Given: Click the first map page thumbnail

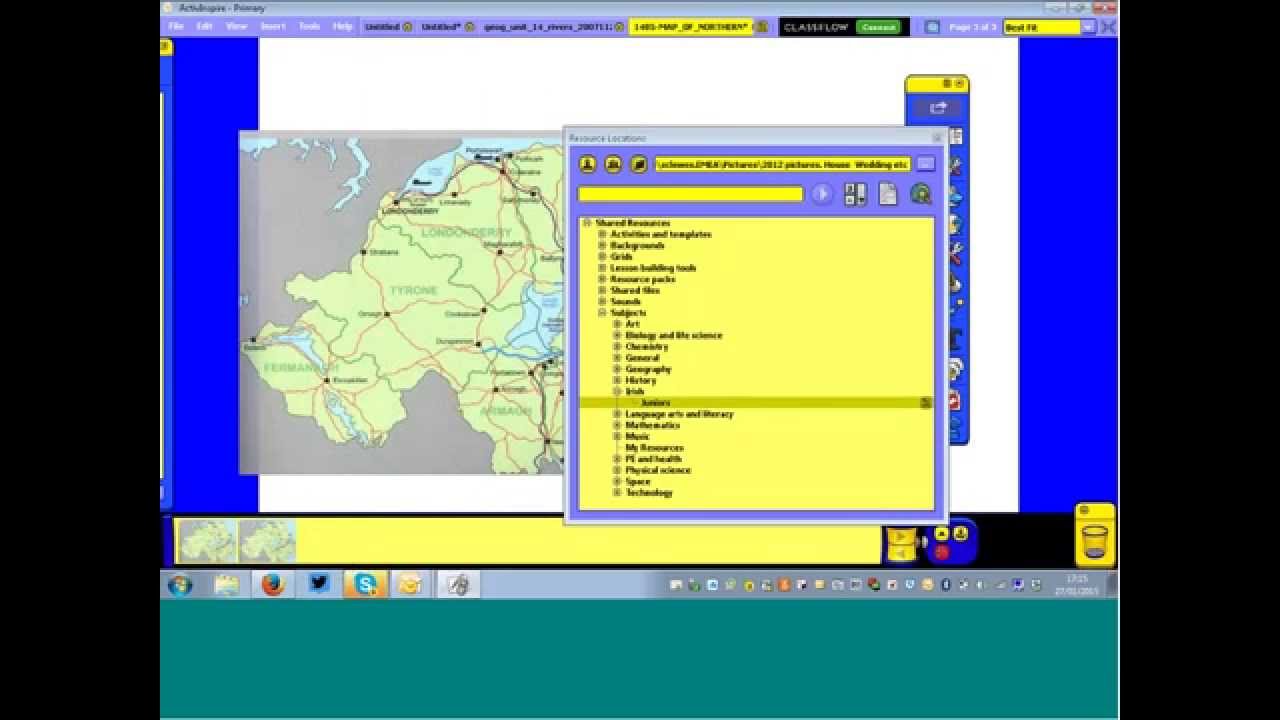Looking at the screenshot, I should pyautogui.click(x=207, y=541).
